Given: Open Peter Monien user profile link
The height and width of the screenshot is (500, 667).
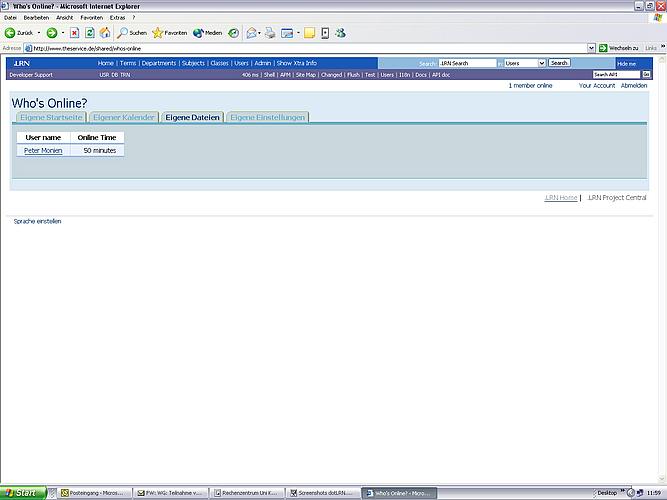Looking at the screenshot, I should tap(43, 151).
